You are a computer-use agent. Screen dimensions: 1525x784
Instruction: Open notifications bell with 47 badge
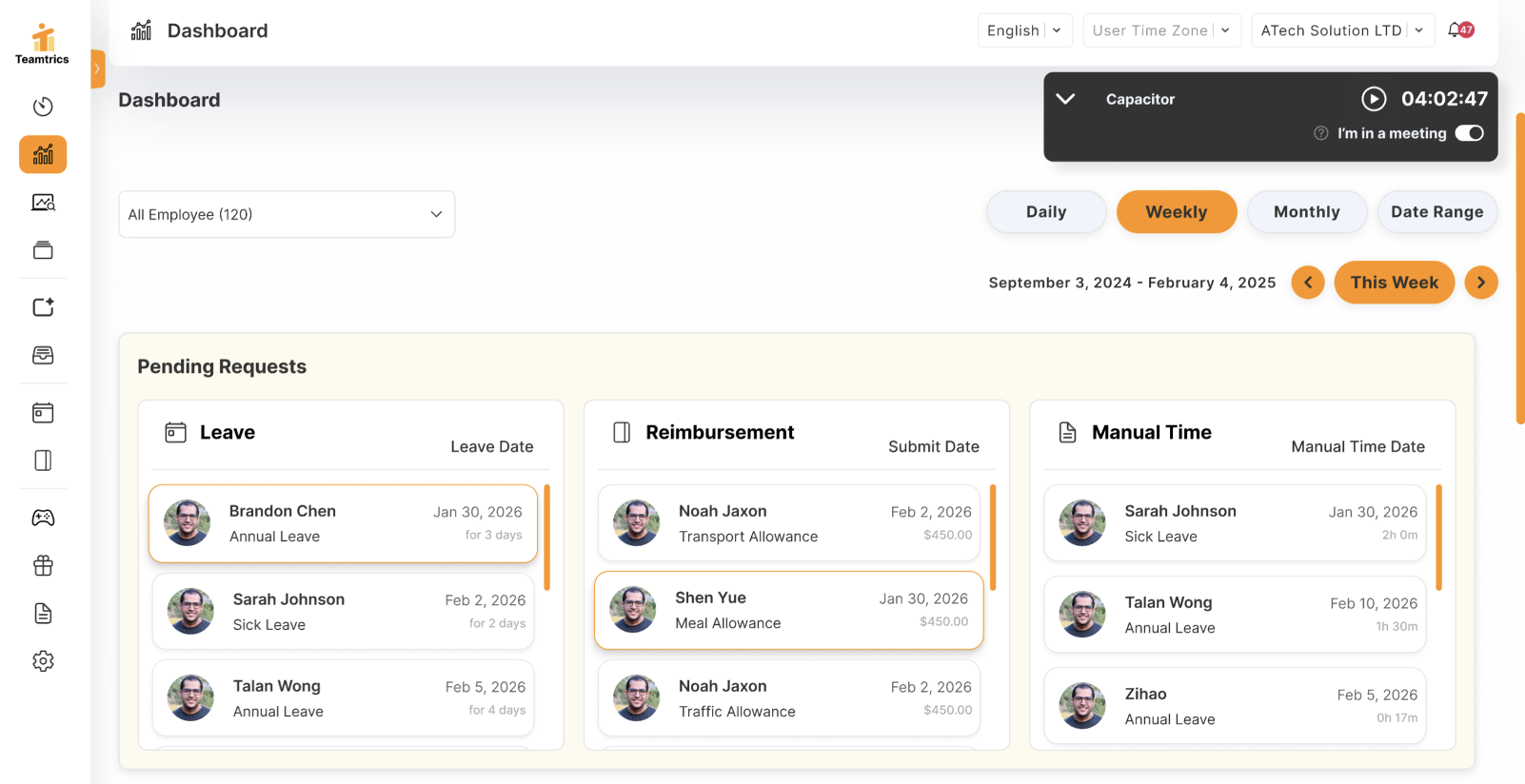coord(1460,30)
